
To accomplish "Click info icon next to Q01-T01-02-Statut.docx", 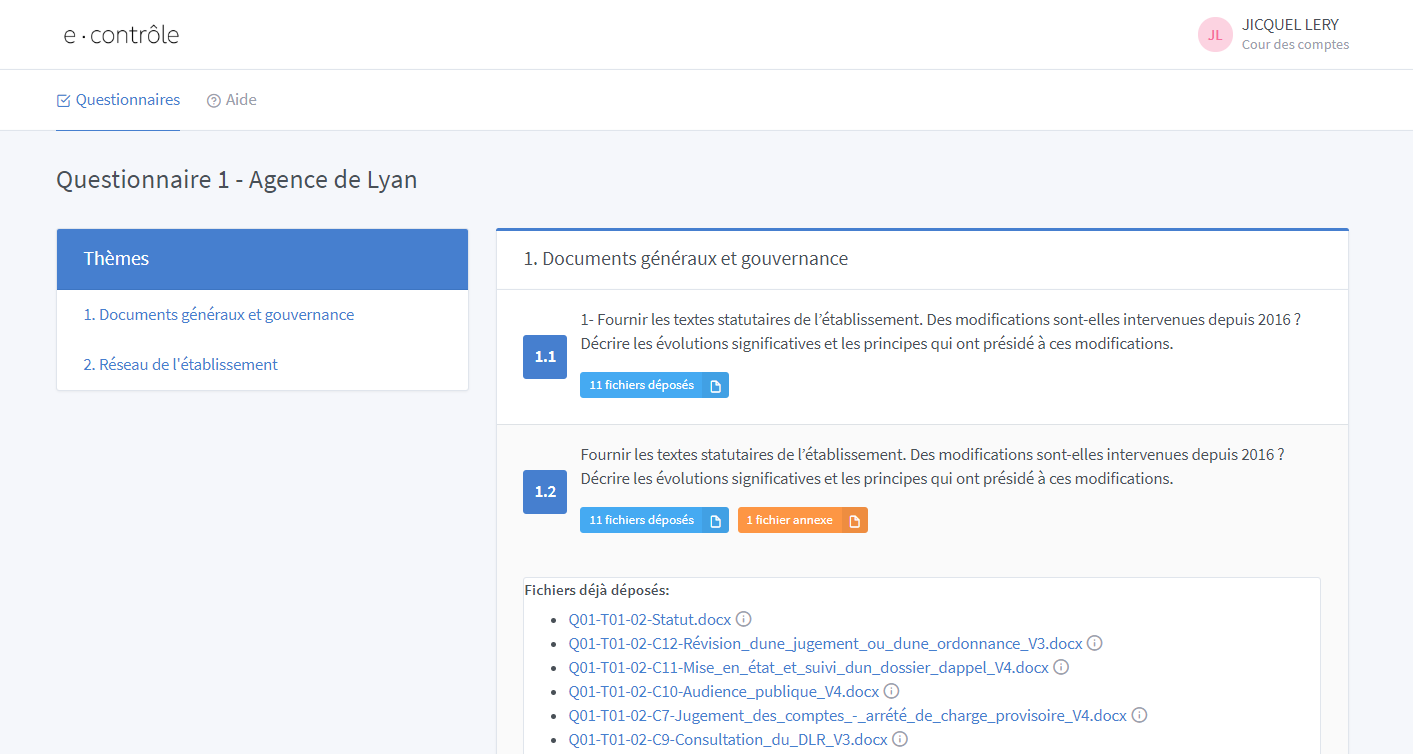I will (x=744, y=619).
